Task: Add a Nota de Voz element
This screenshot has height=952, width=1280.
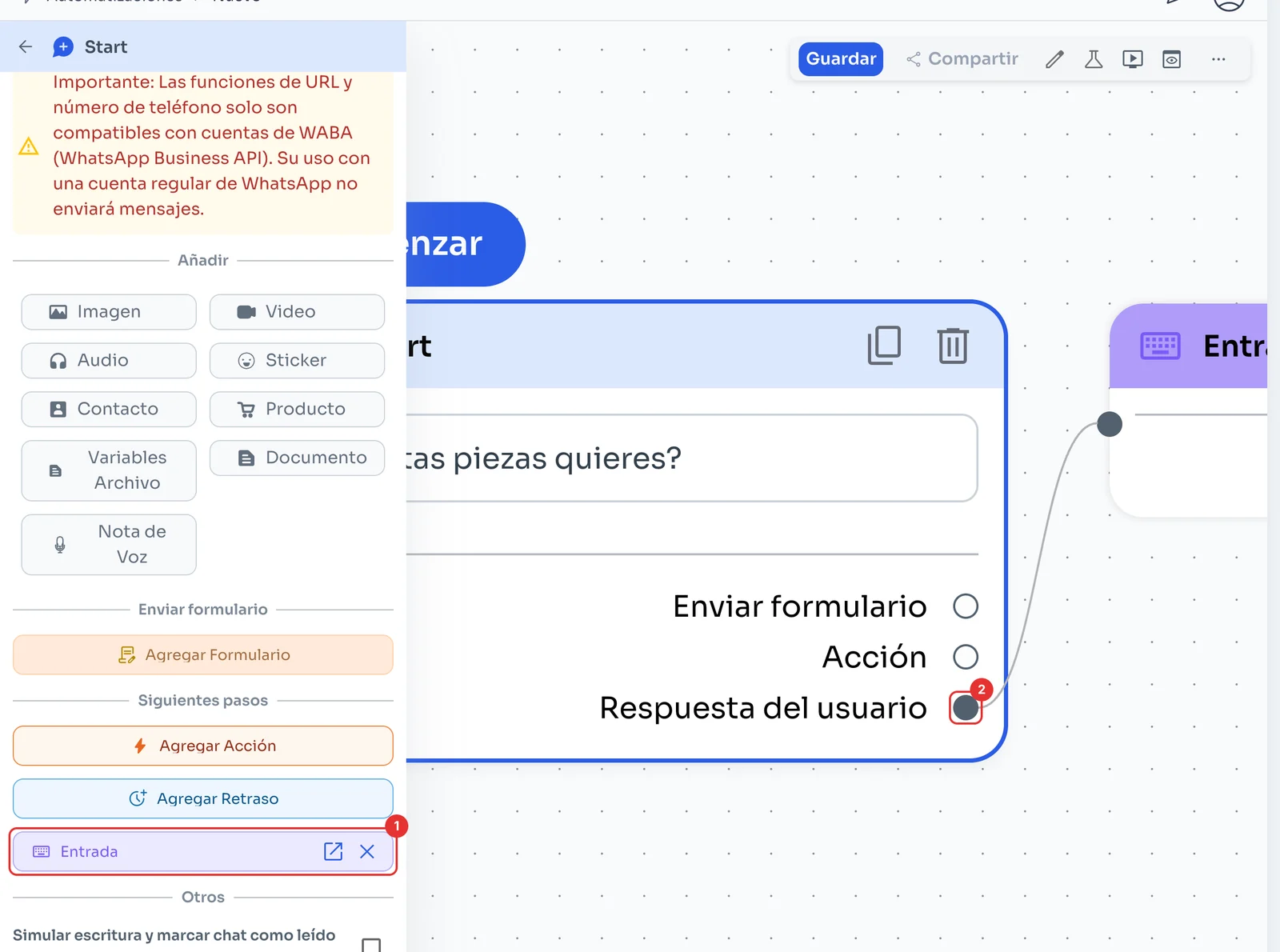Action: (109, 544)
